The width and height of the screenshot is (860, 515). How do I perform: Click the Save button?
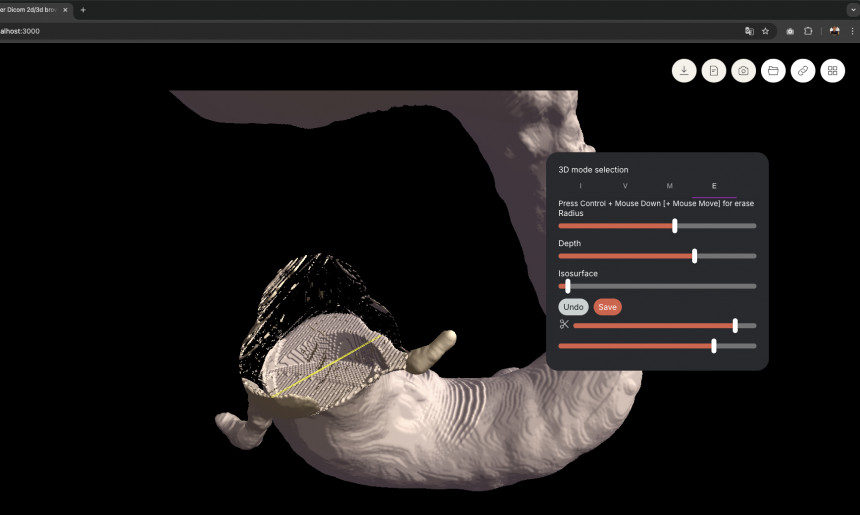[607, 307]
